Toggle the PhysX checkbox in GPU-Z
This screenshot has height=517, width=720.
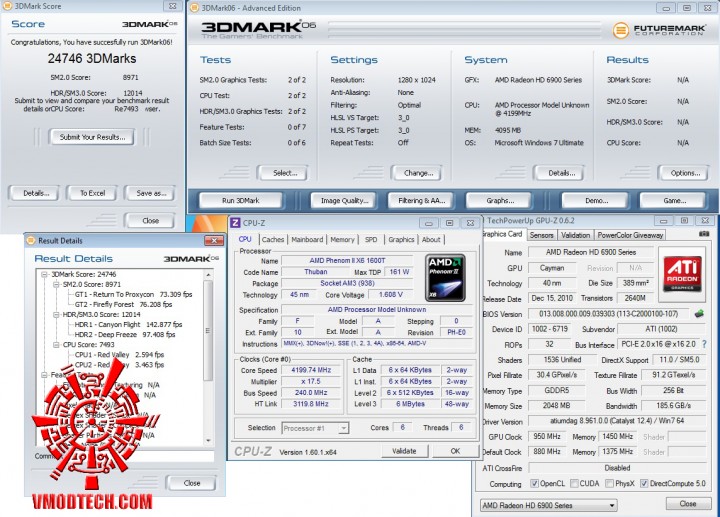609,483
